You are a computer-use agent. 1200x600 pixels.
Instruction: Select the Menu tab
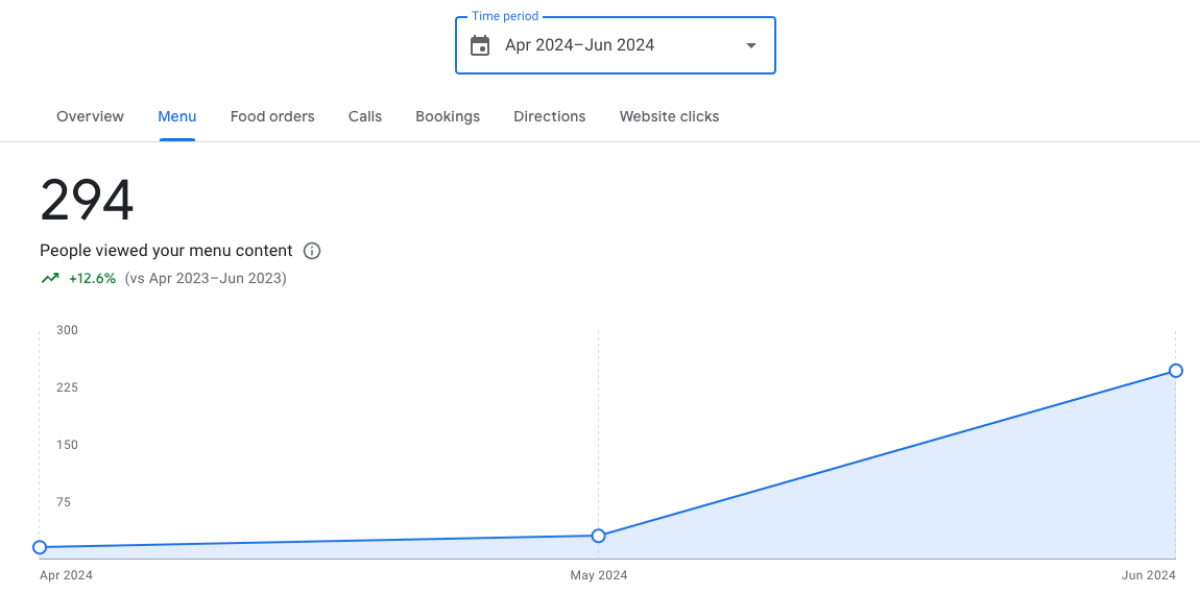tap(177, 116)
